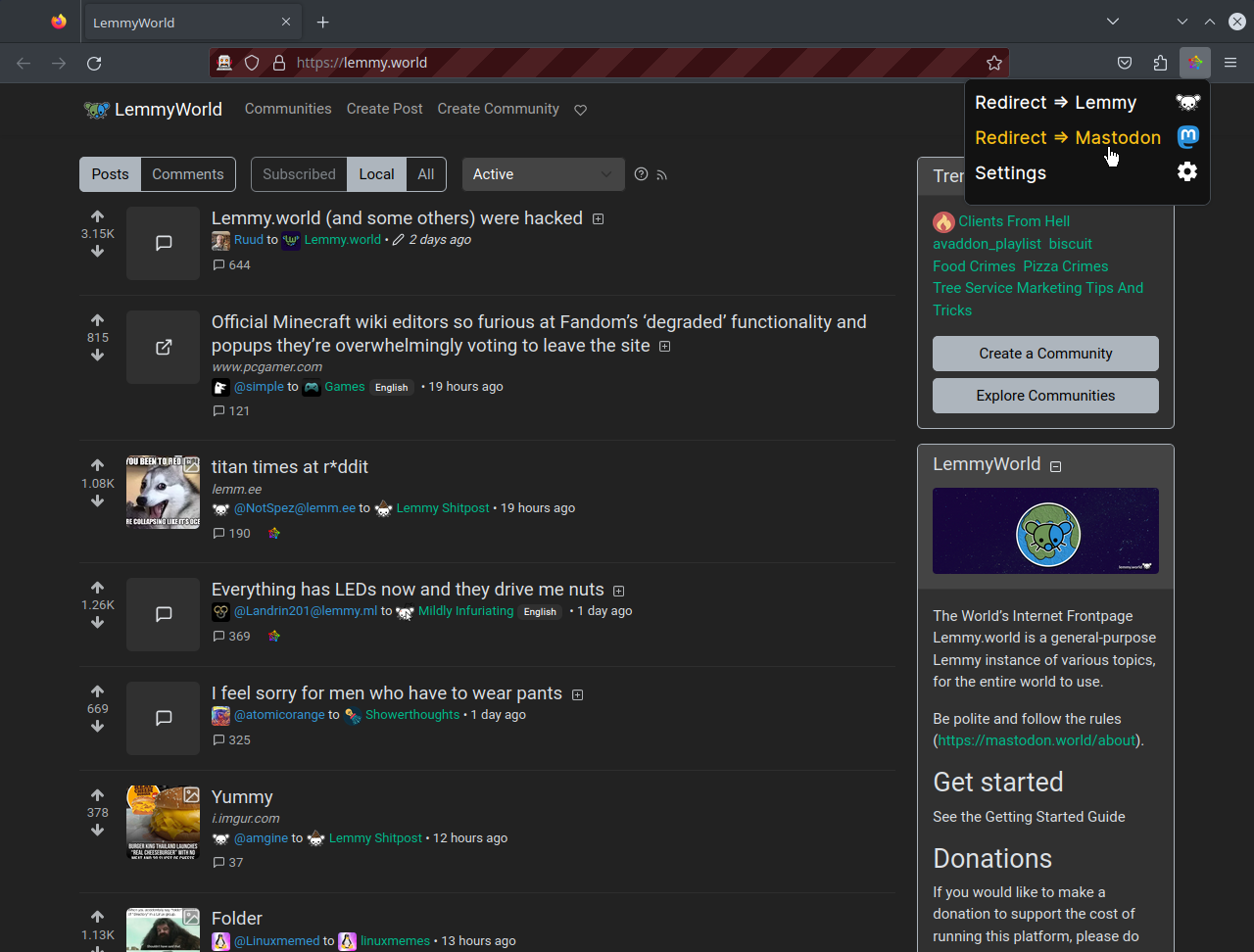
Task: Choose Redirect to Lemmy menu entry
Action: [x=1055, y=103]
